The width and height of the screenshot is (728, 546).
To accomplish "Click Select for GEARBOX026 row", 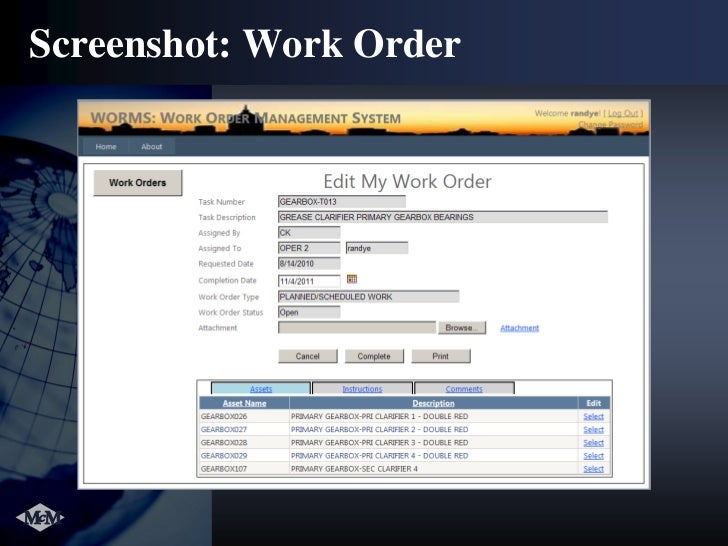I will point(593,416).
